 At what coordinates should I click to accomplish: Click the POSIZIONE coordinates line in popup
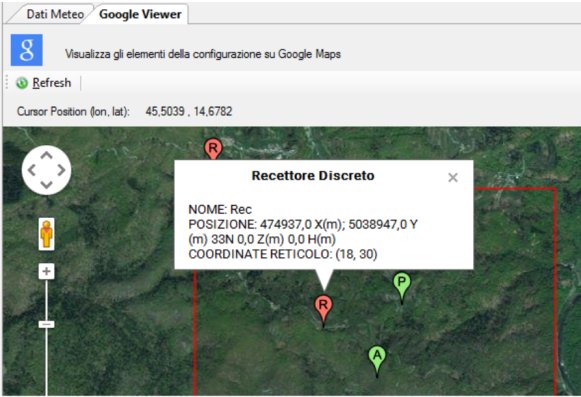pos(303,232)
